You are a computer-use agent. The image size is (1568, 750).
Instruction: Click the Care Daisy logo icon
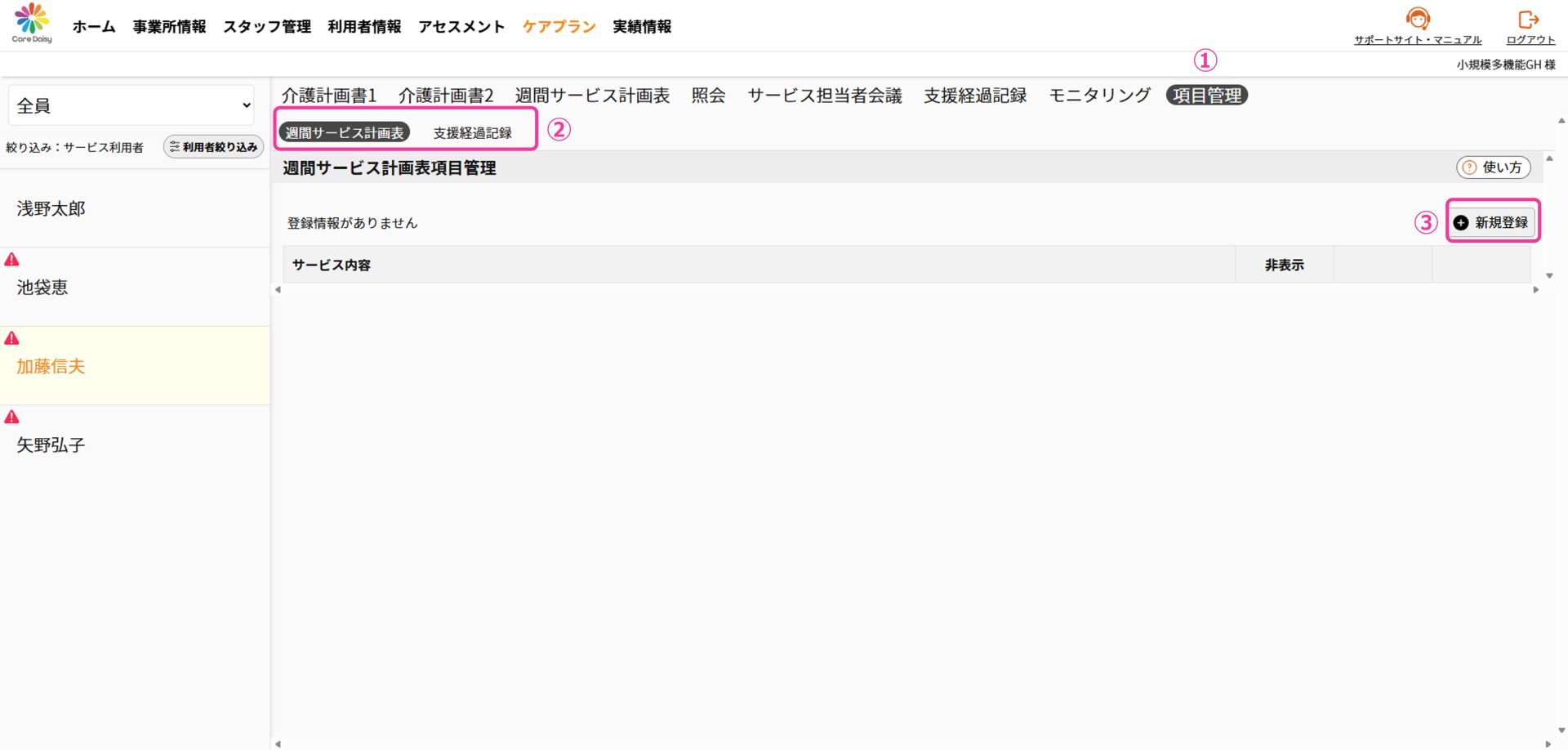[x=32, y=18]
